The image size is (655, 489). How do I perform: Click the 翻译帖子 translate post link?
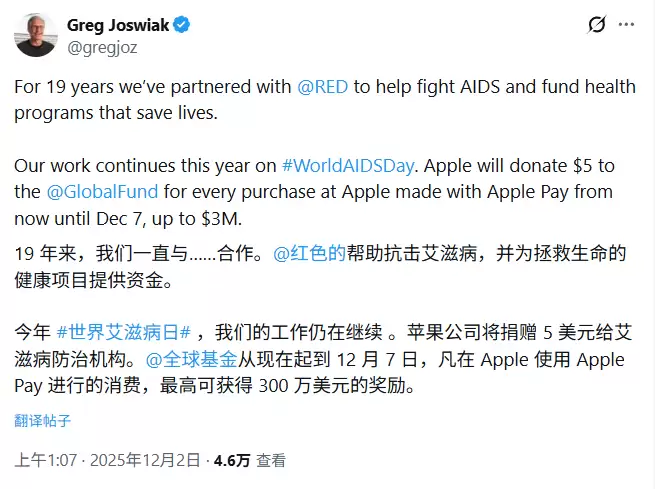tap(42, 420)
